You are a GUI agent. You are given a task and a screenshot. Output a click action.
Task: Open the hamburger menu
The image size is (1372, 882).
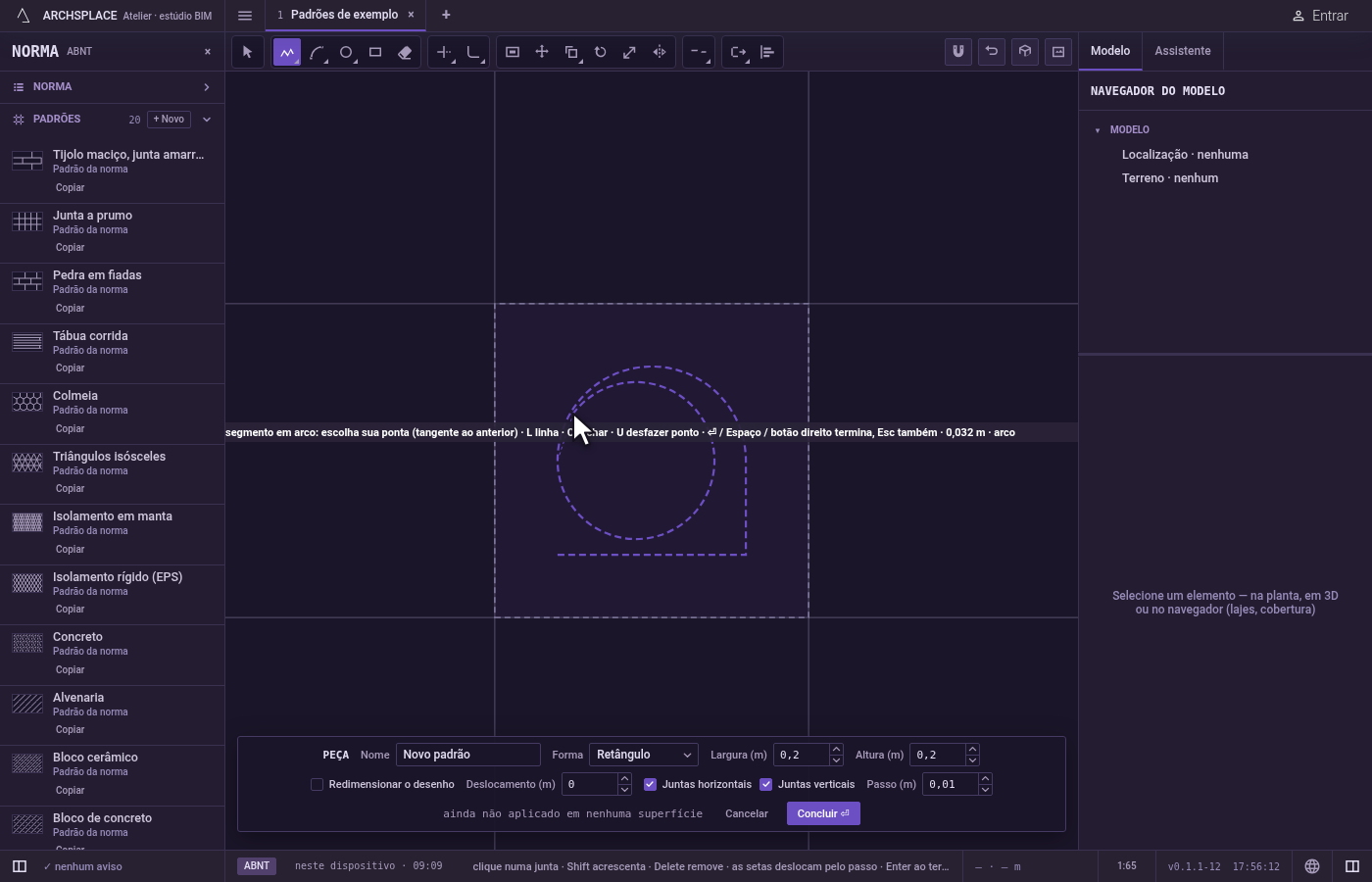tap(245, 16)
